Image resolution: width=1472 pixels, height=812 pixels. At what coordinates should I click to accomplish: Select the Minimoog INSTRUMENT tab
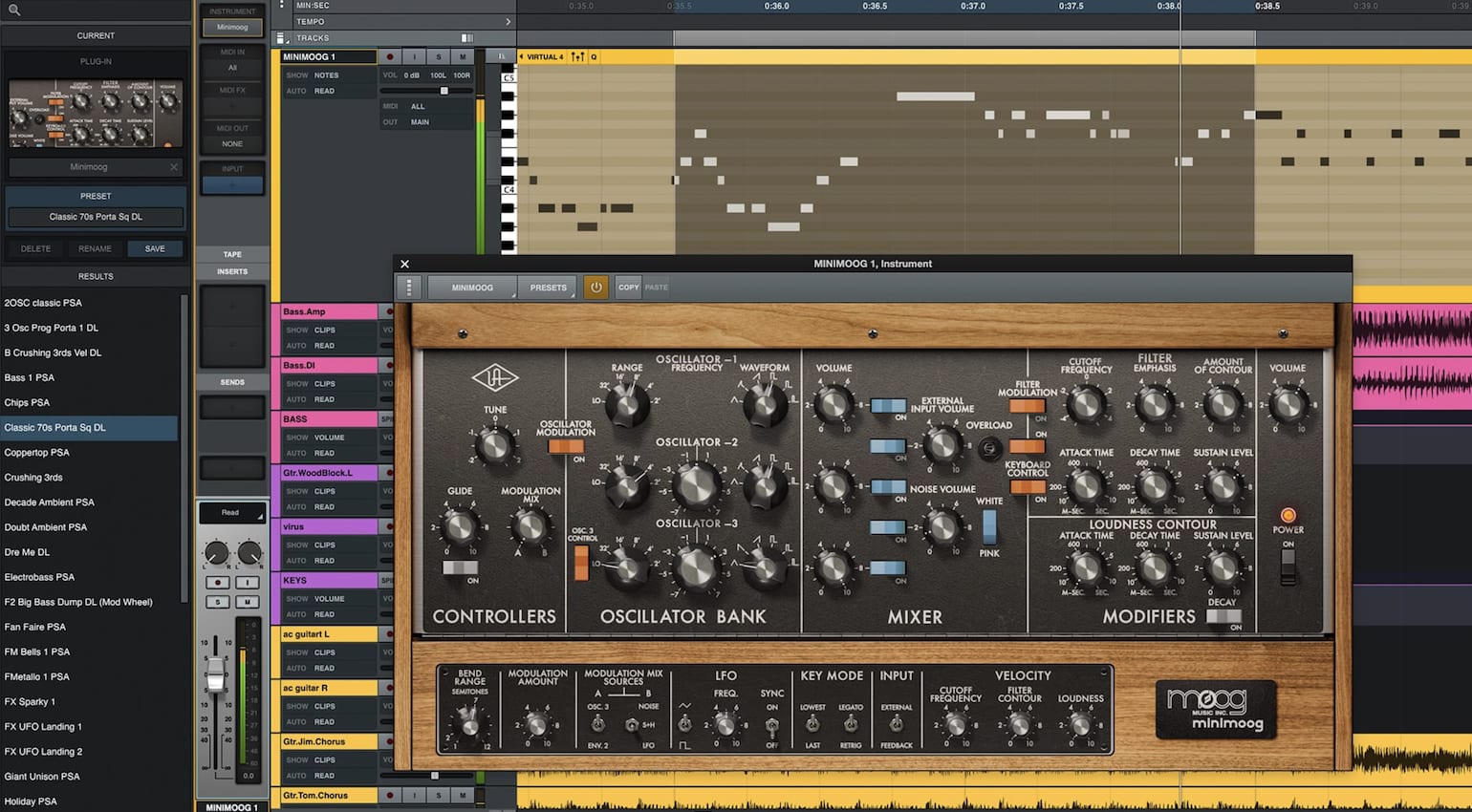tap(232, 27)
